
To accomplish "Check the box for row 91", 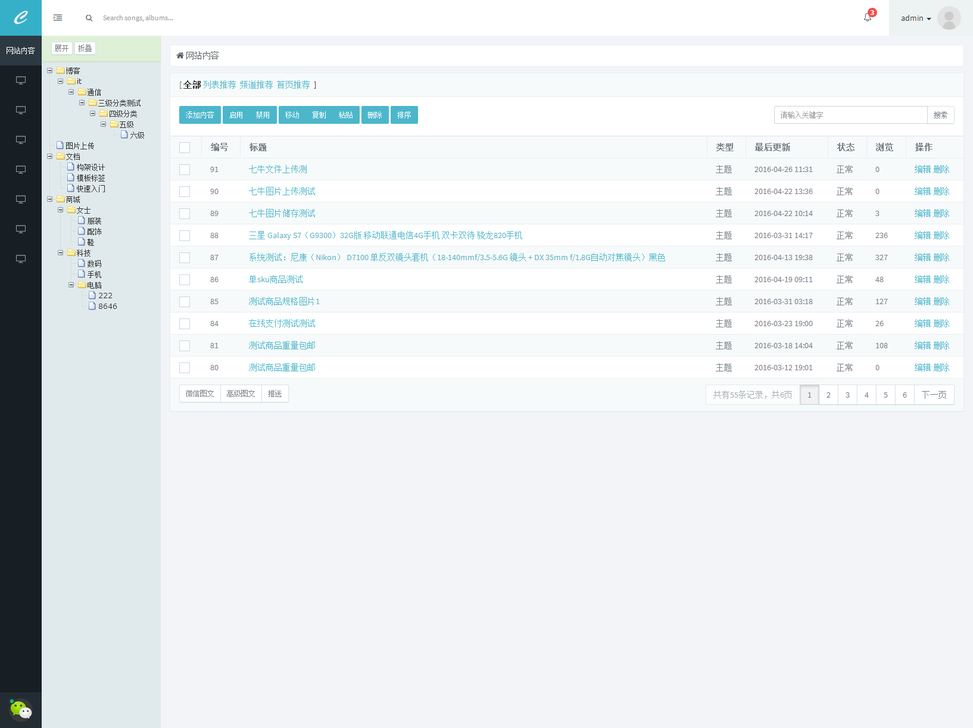I will click(184, 169).
